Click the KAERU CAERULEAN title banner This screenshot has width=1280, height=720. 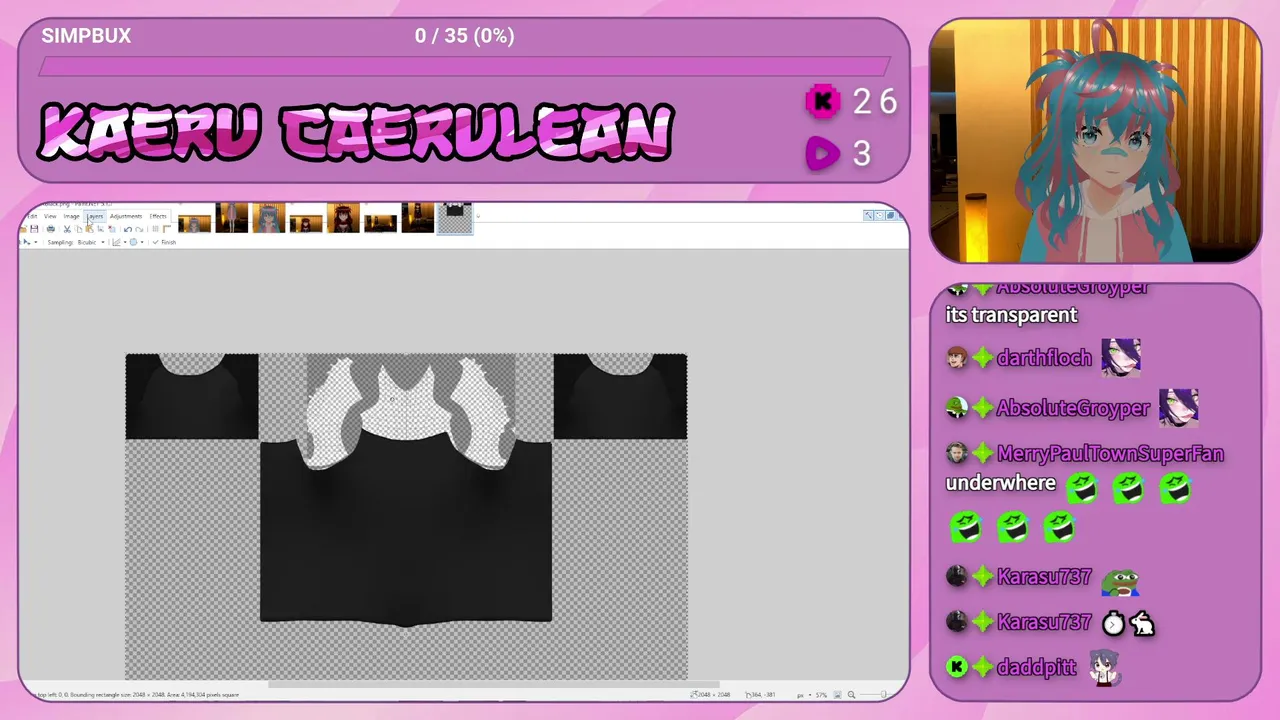point(355,132)
